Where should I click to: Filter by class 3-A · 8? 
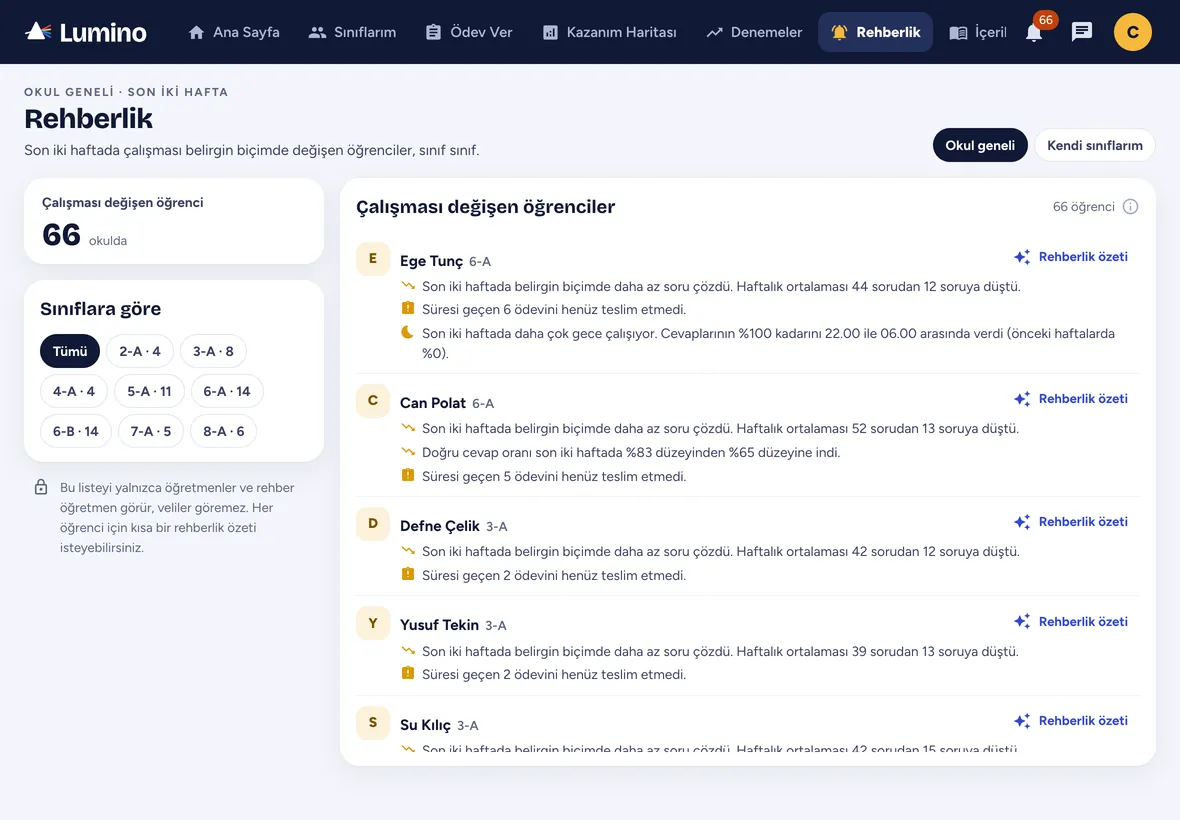pos(213,351)
